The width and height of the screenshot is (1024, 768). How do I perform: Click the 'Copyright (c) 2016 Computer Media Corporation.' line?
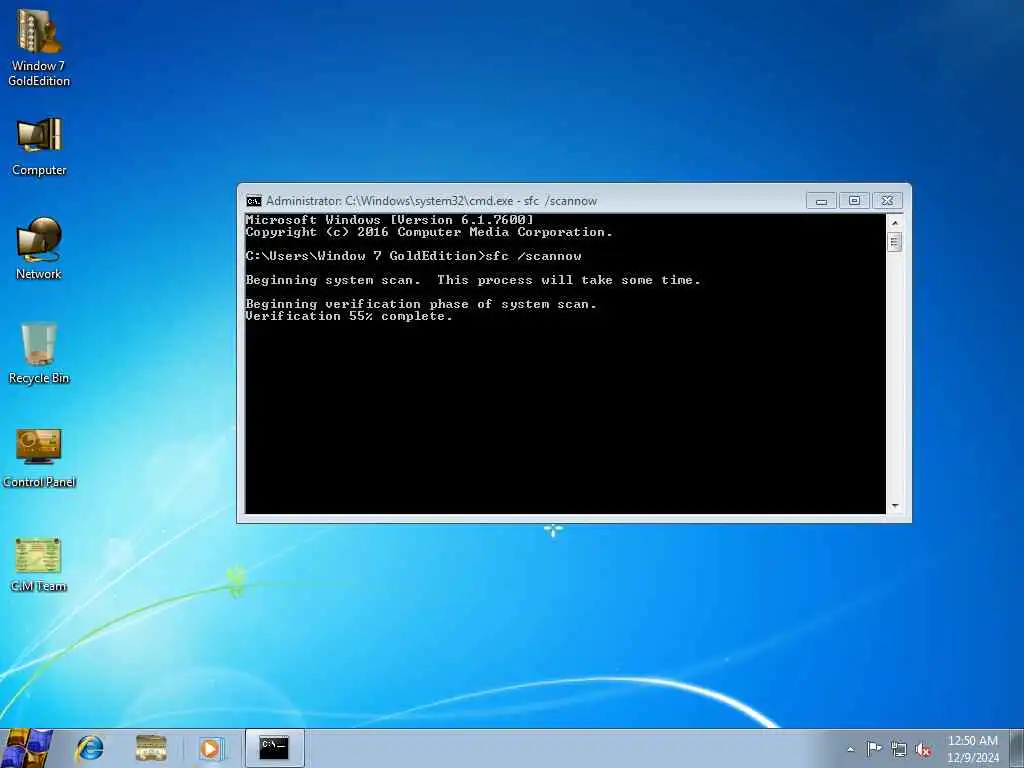pos(429,232)
